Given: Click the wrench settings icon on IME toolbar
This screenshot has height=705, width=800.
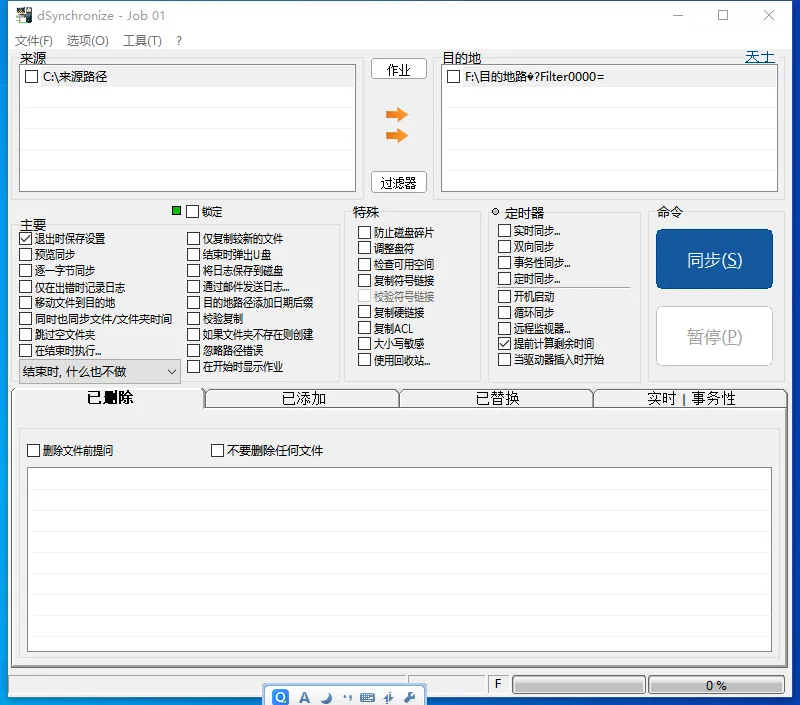Looking at the screenshot, I should pos(410,696).
